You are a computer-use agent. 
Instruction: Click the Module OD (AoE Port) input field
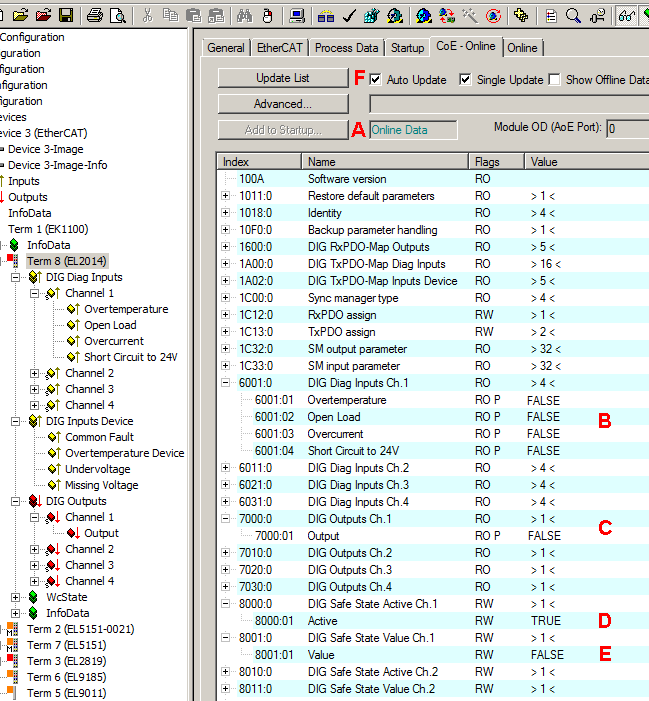click(x=628, y=129)
